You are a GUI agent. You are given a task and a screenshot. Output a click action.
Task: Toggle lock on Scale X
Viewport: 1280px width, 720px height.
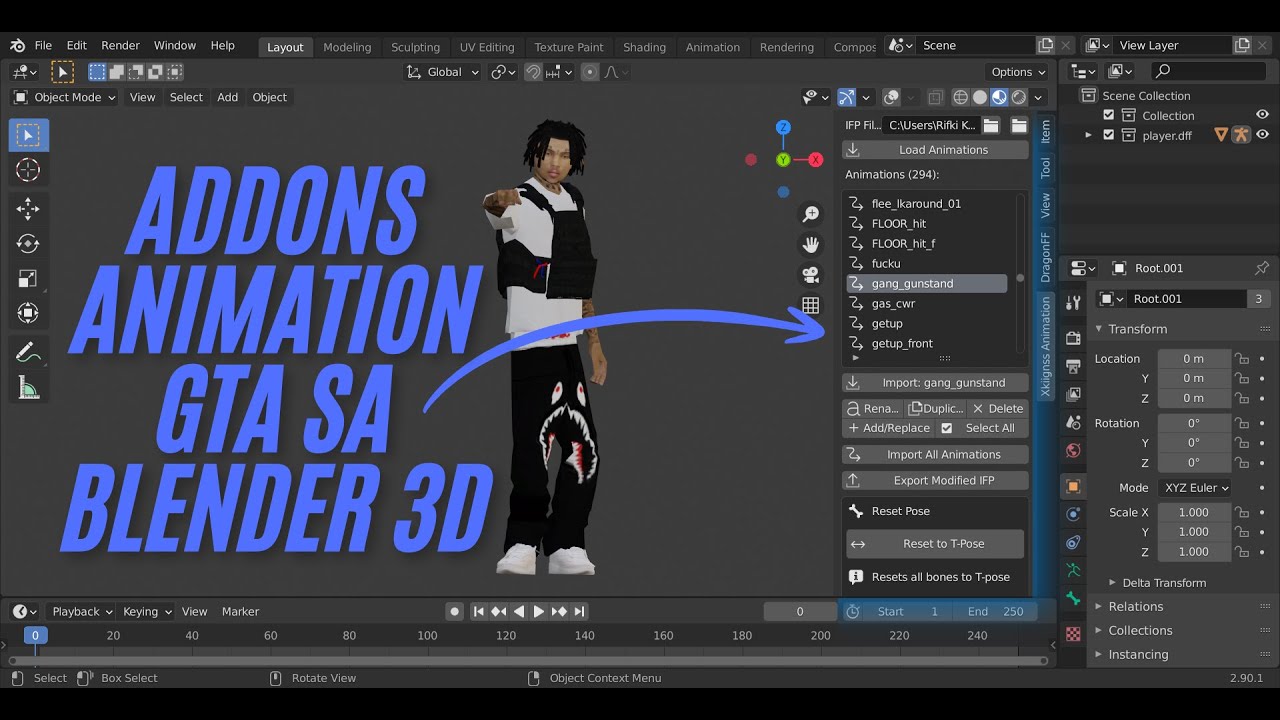(1241, 512)
